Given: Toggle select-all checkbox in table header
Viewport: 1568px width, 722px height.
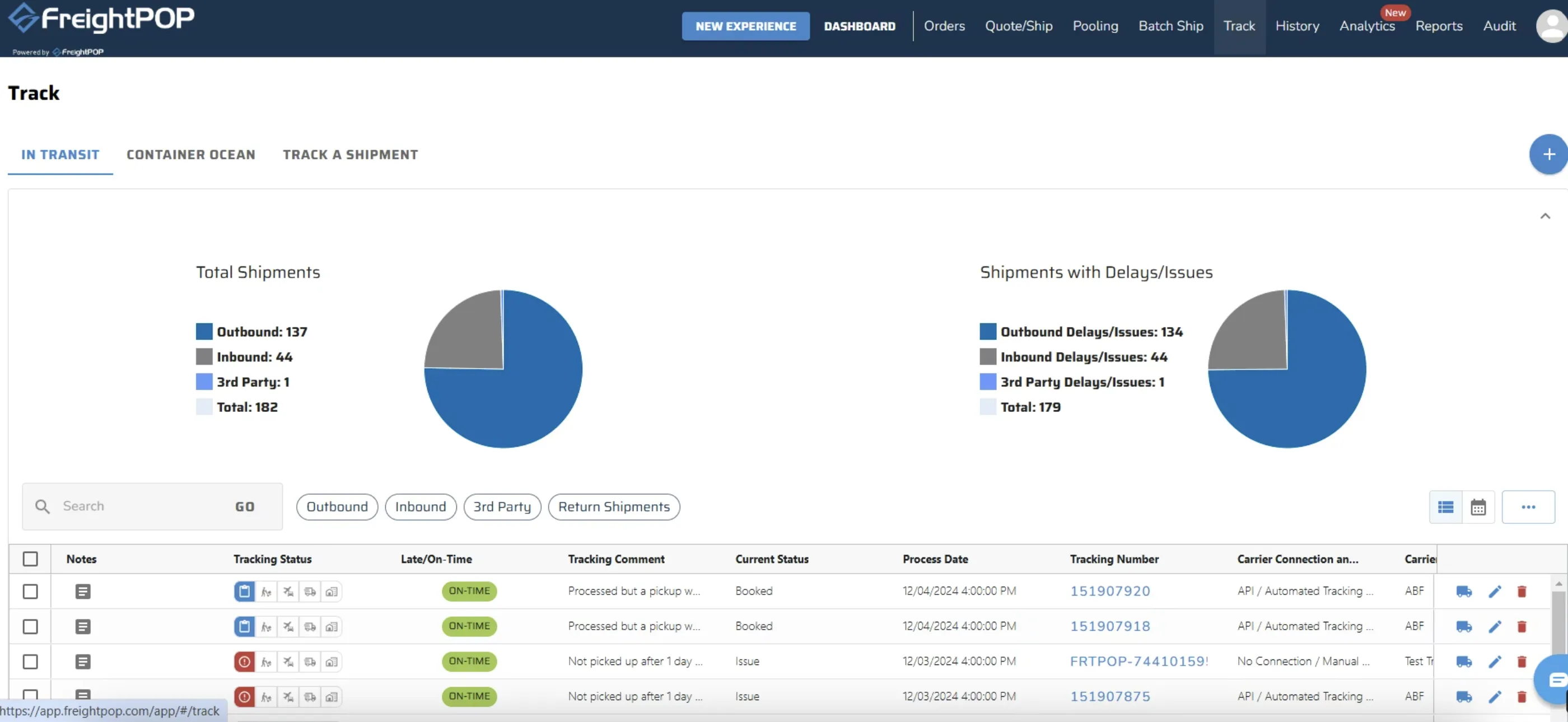Looking at the screenshot, I should (30, 559).
